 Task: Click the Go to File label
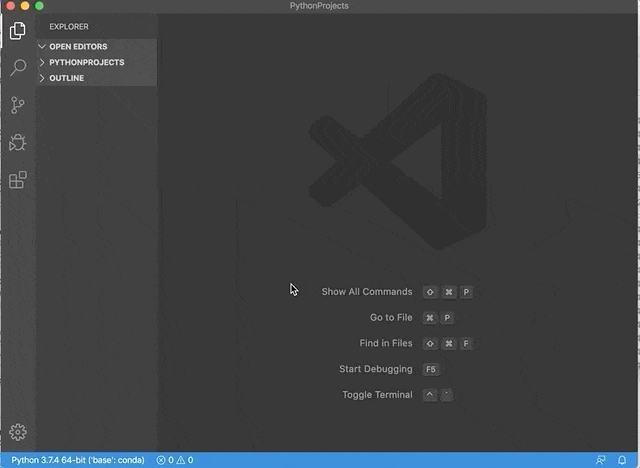tap(391, 317)
